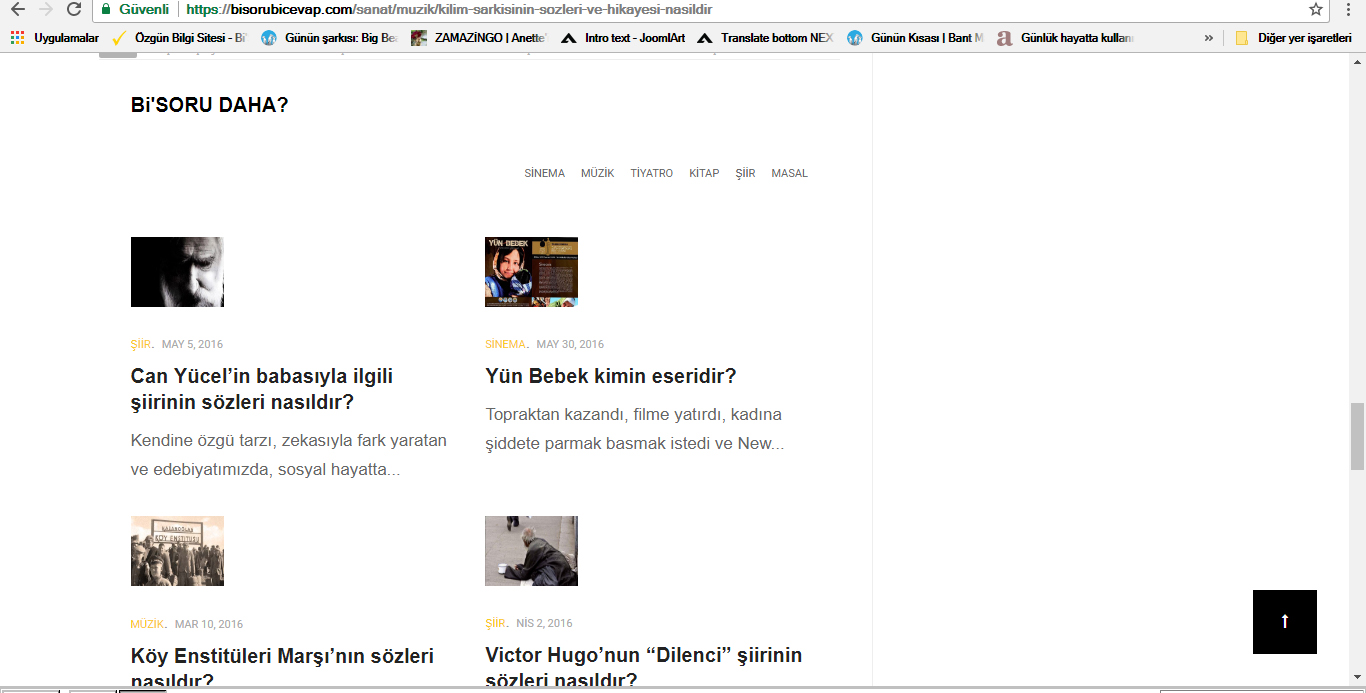Viewport: 1366px width, 693px height.
Task: Open the Özgün Bilgi Sitesi bookmark
Action: 180,38
